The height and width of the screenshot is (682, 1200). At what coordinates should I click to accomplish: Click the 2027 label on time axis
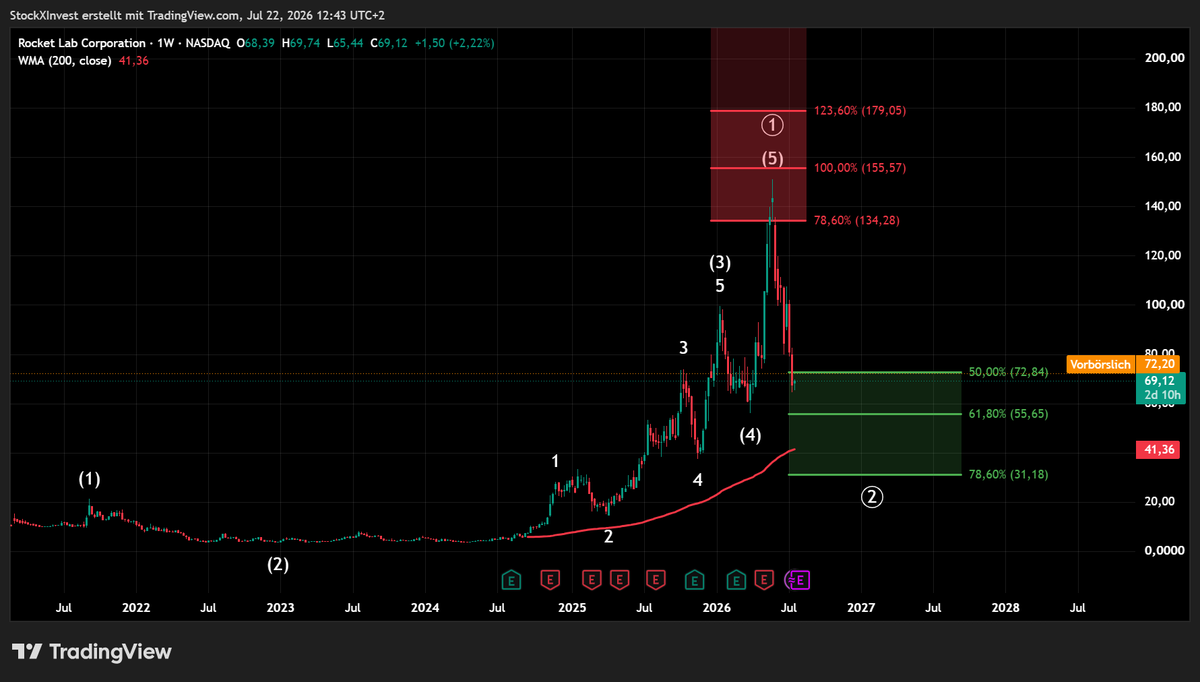(861, 607)
